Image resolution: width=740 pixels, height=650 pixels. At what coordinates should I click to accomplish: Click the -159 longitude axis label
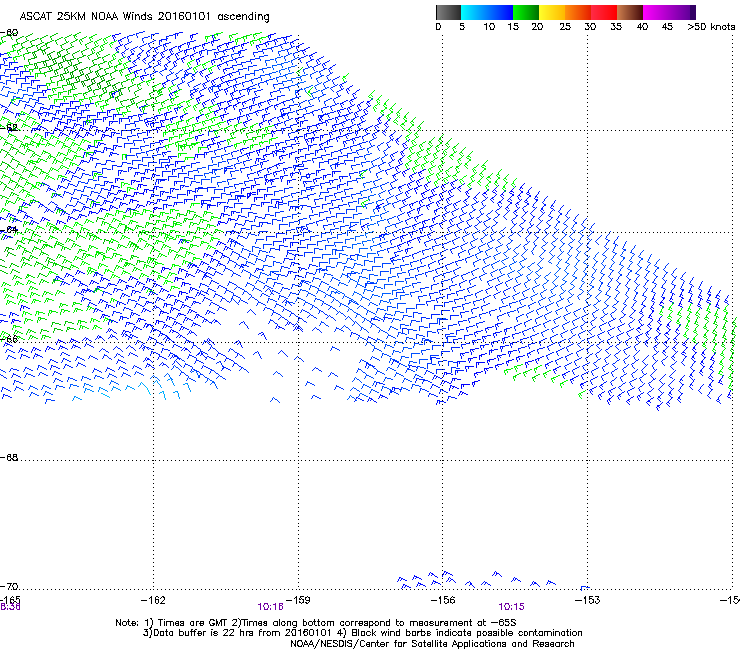pyautogui.click(x=298, y=600)
